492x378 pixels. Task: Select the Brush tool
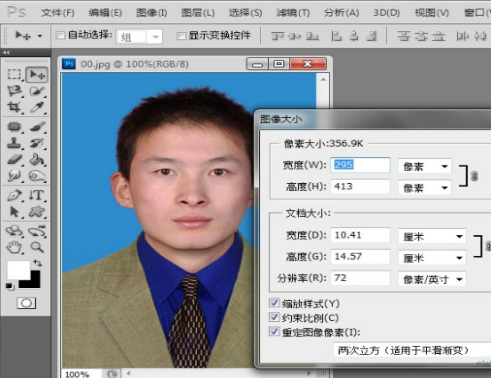(37, 127)
